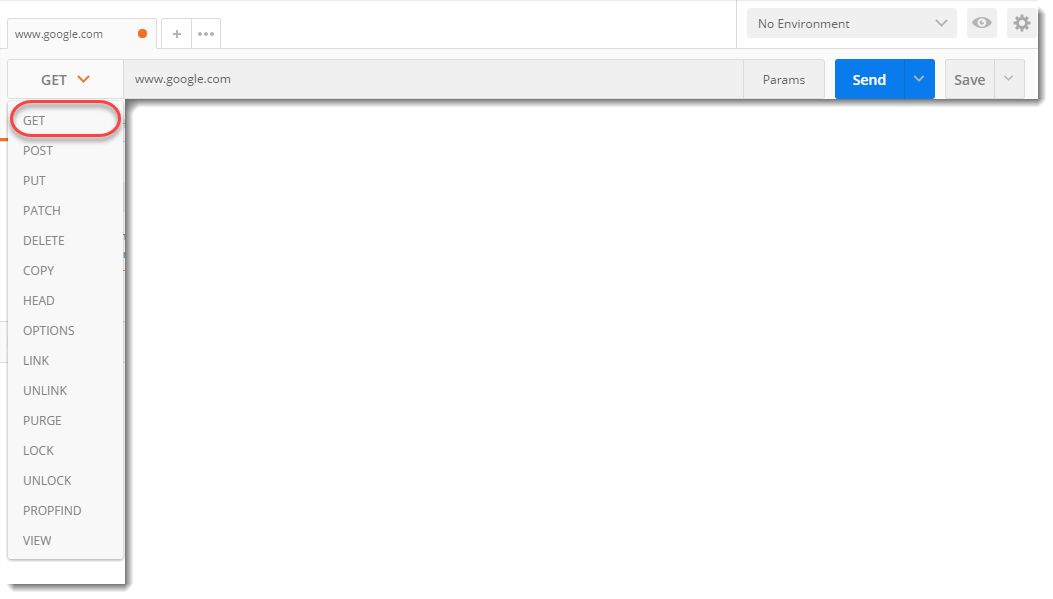
Task: Open the No Environment dropdown
Action: pos(852,24)
